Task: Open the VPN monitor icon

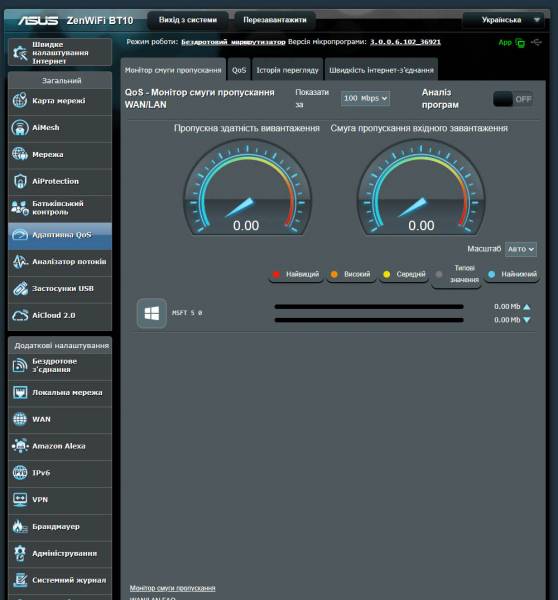Action: 20,500
